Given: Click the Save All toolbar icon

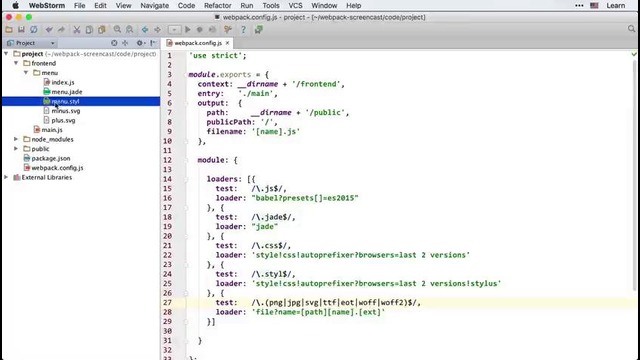Looking at the screenshot, I should tap(21, 30).
